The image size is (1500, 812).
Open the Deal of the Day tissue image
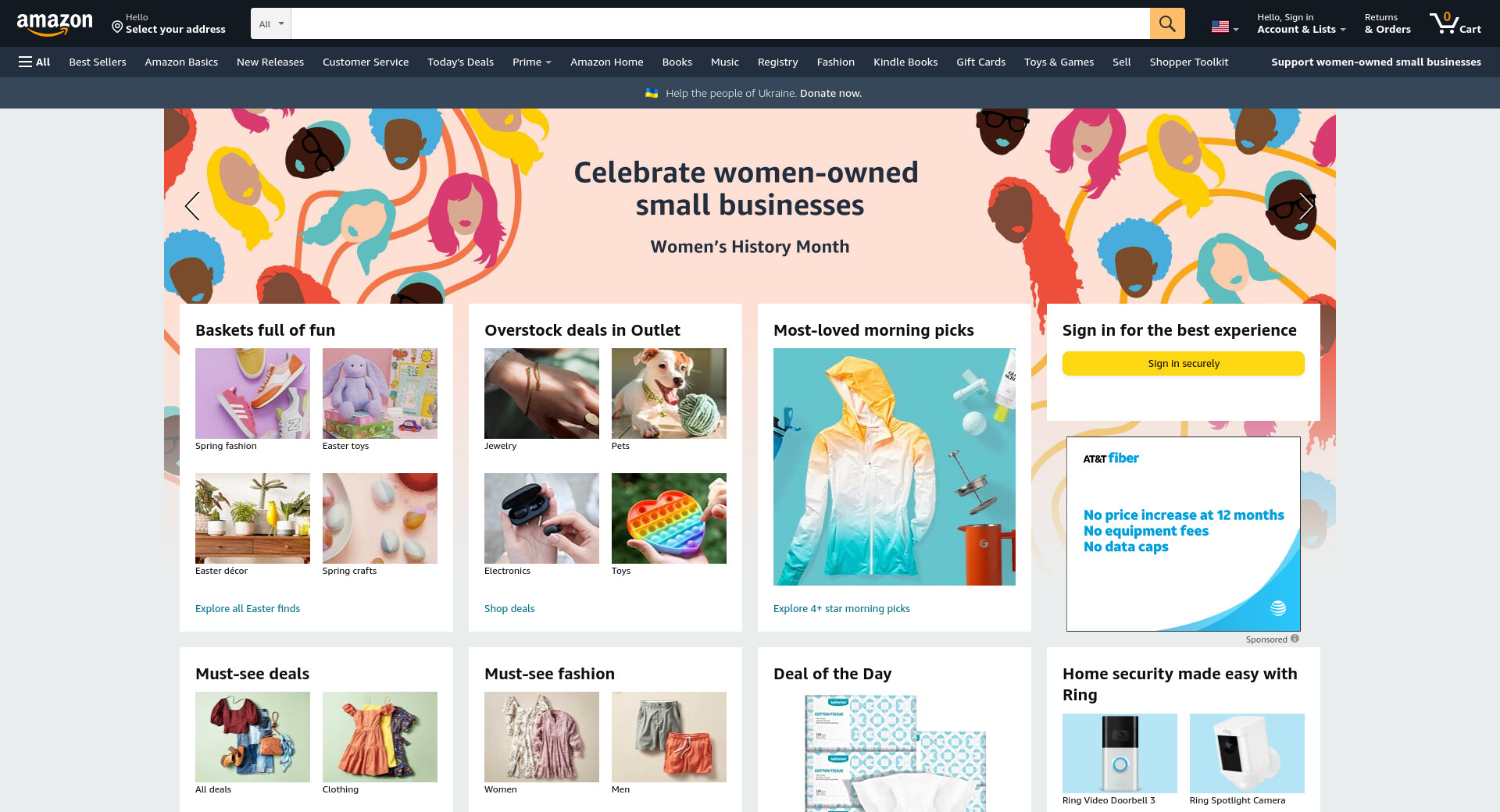[x=895, y=752]
